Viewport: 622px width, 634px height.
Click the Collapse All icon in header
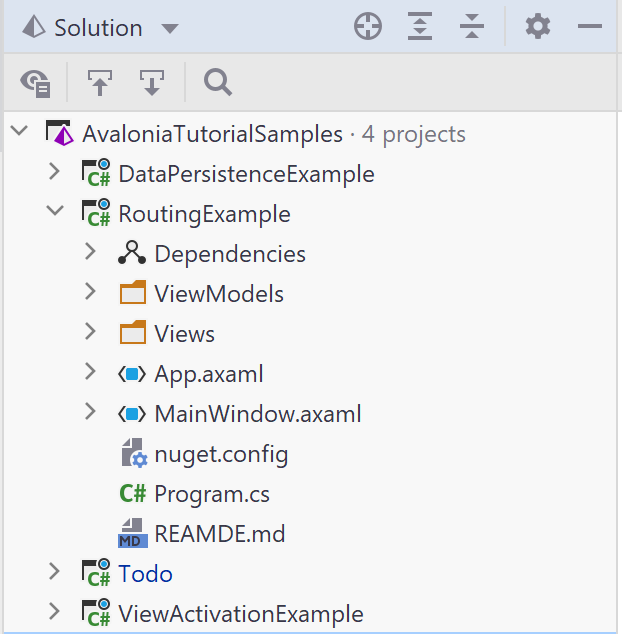pos(472,27)
